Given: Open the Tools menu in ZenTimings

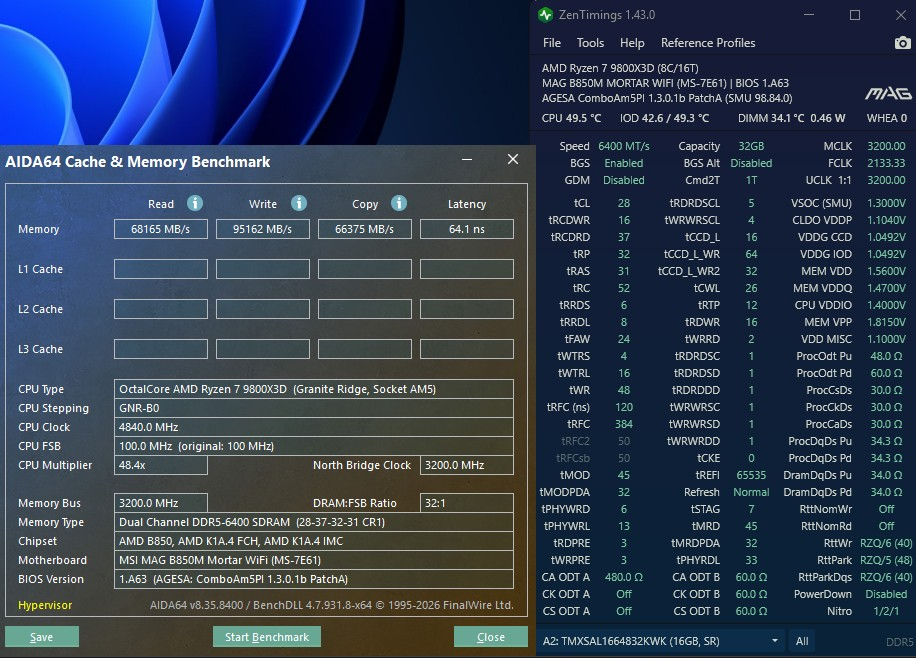Looking at the screenshot, I should (590, 43).
